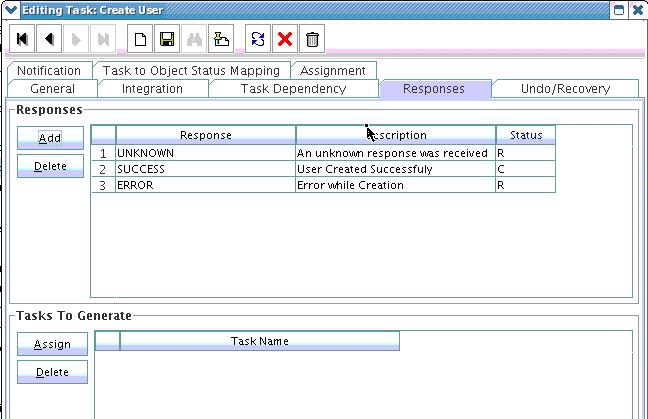Refresh the form with blue arrows icon
Viewport: 648px width, 419px height.
click(x=258, y=39)
